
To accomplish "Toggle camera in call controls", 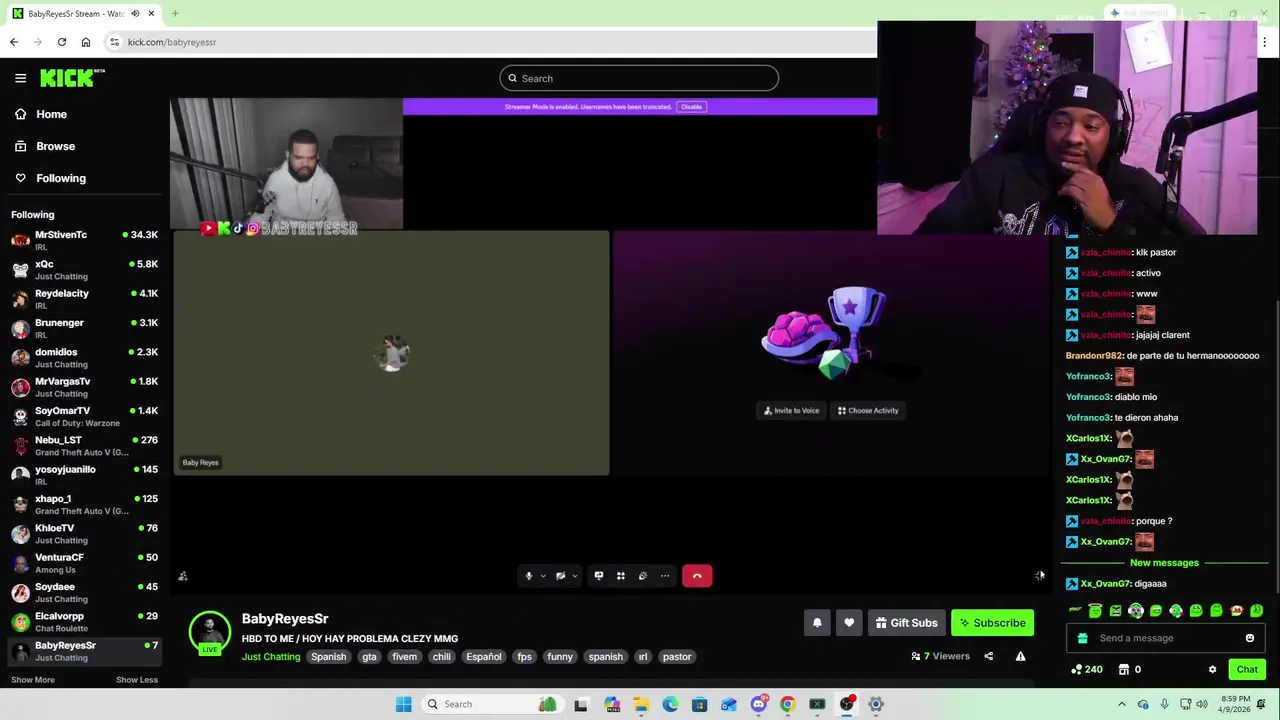I will tap(560, 576).
